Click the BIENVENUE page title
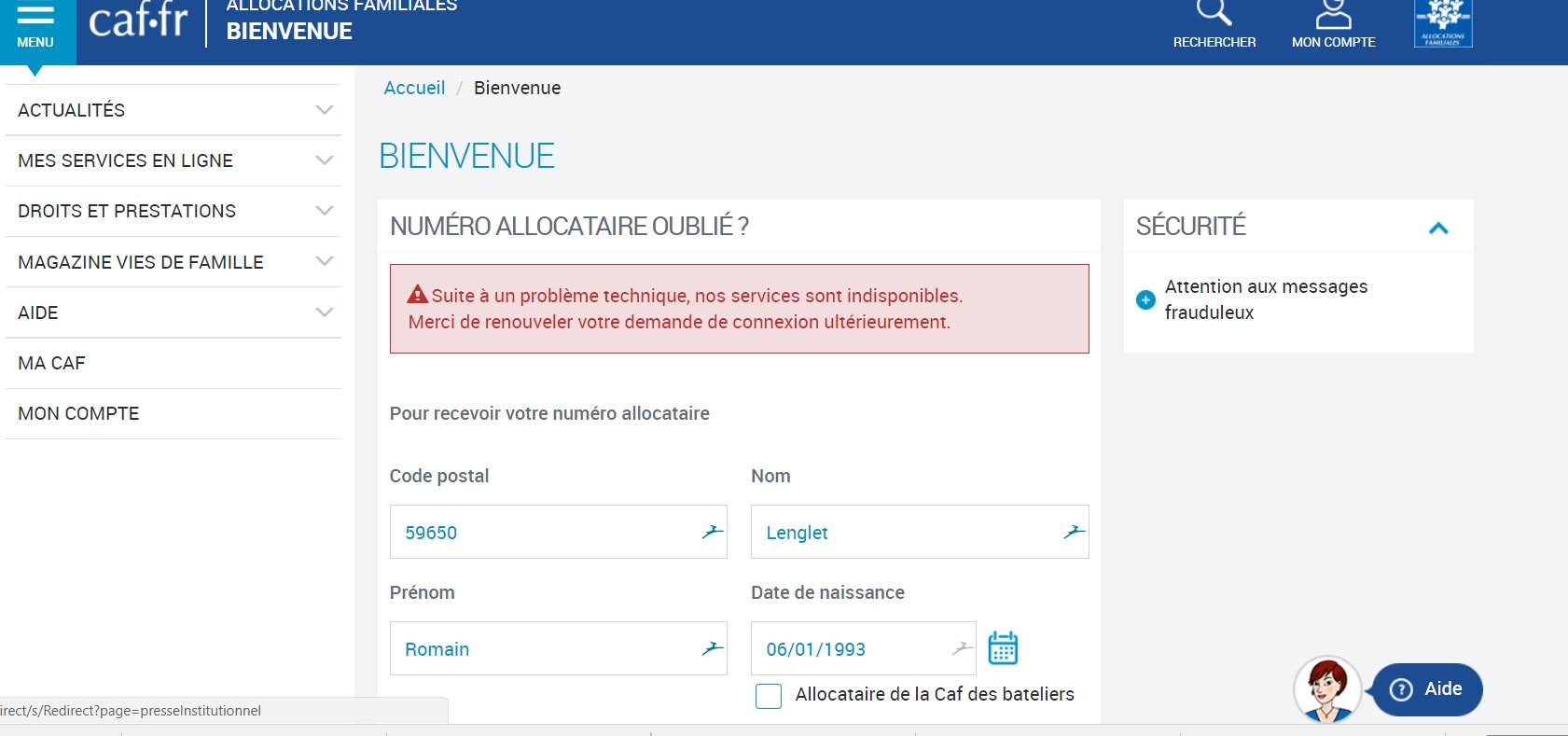The image size is (1568, 736). point(466,156)
